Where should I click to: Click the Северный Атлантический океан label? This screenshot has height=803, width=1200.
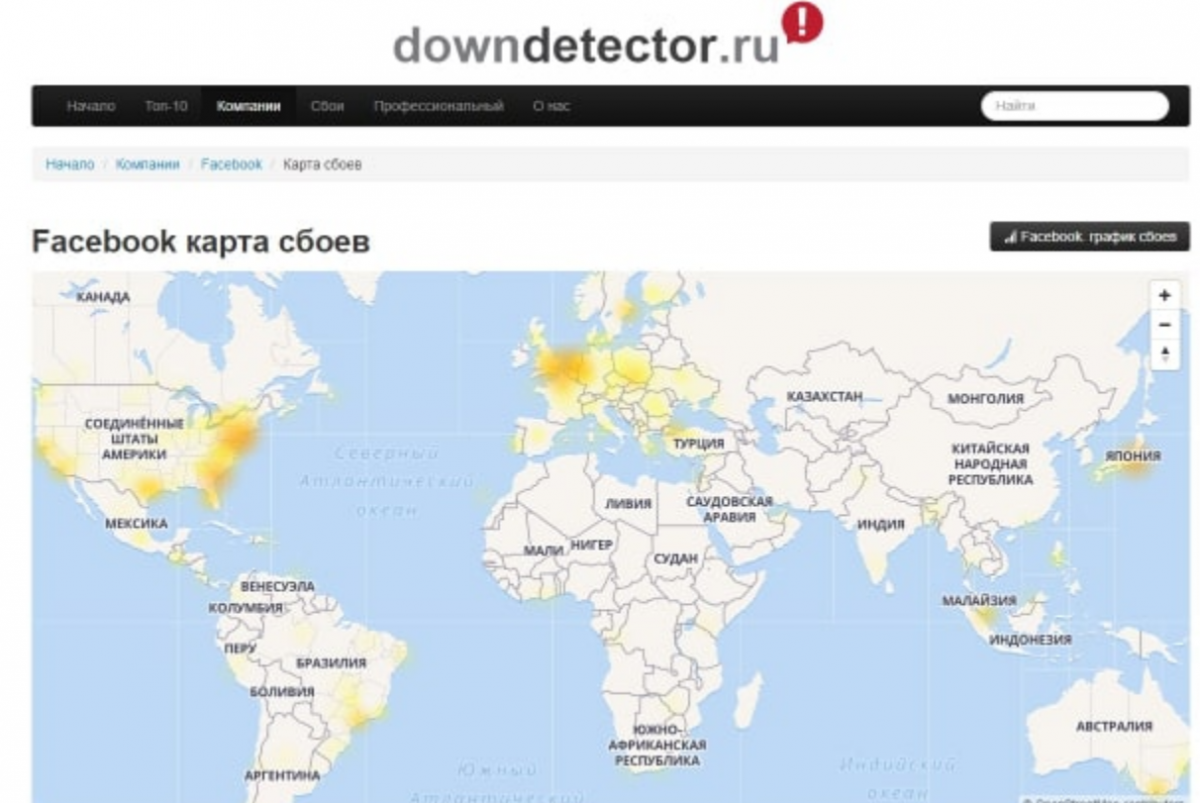tap(387, 482)
